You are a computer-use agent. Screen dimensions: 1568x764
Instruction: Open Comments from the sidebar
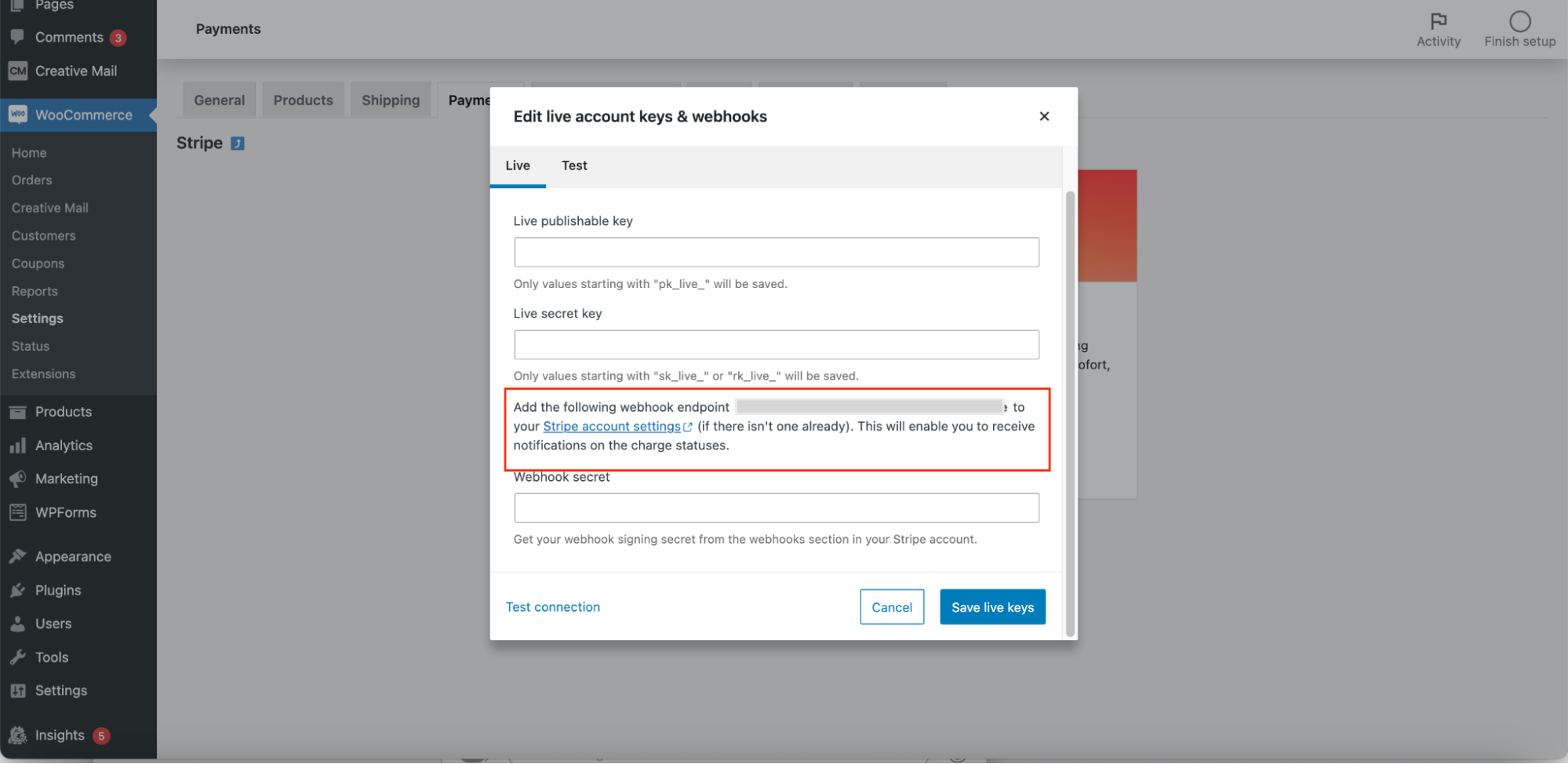17,37
